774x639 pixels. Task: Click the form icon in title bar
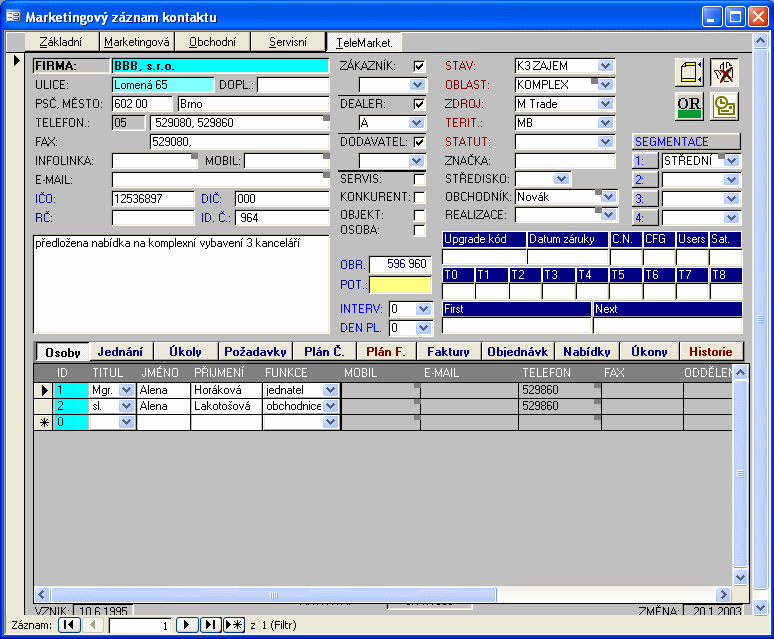coord(13,17)
